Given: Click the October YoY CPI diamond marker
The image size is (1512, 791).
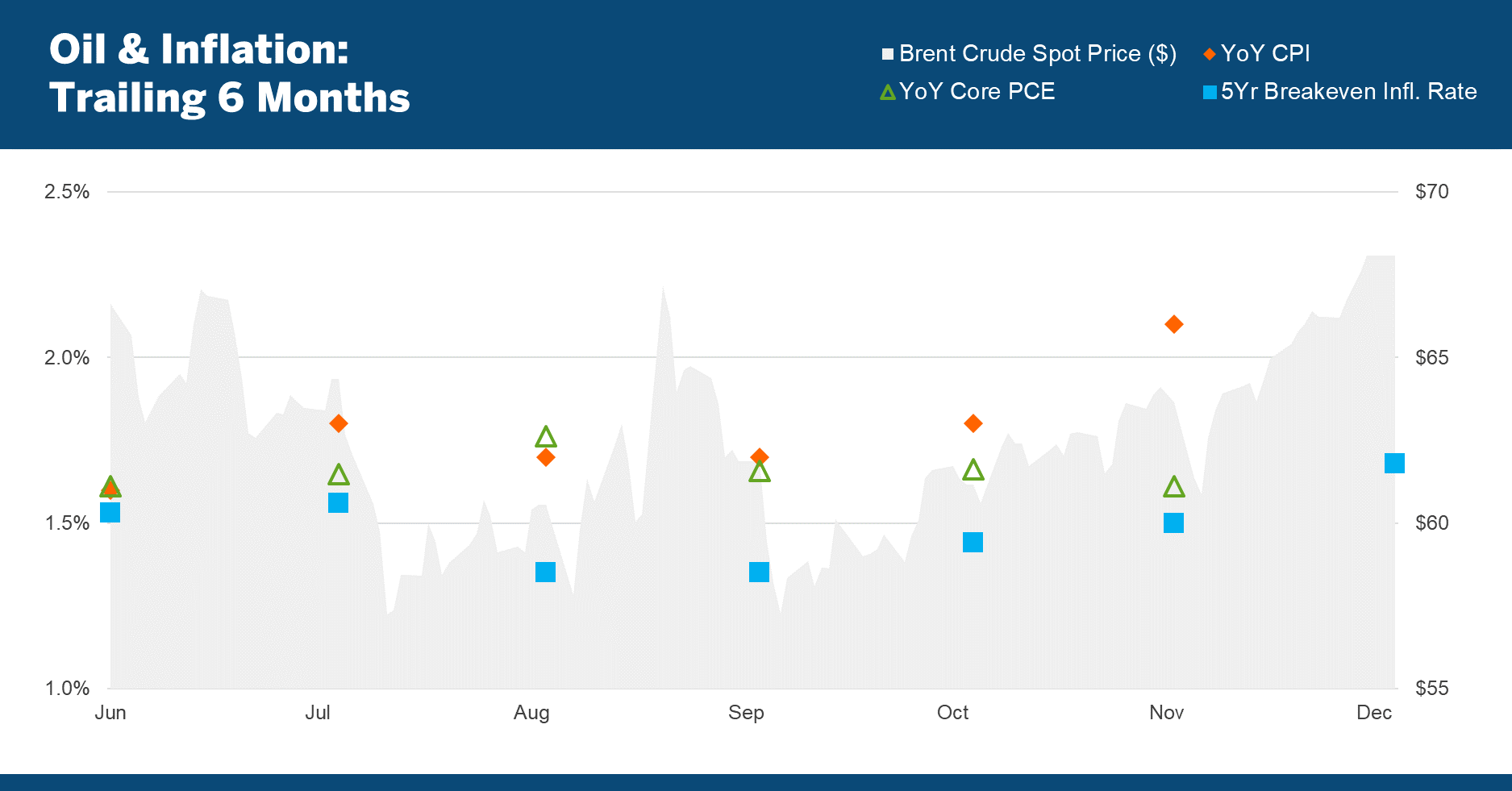Looking at the screenshot, I should tap(973, 423).
